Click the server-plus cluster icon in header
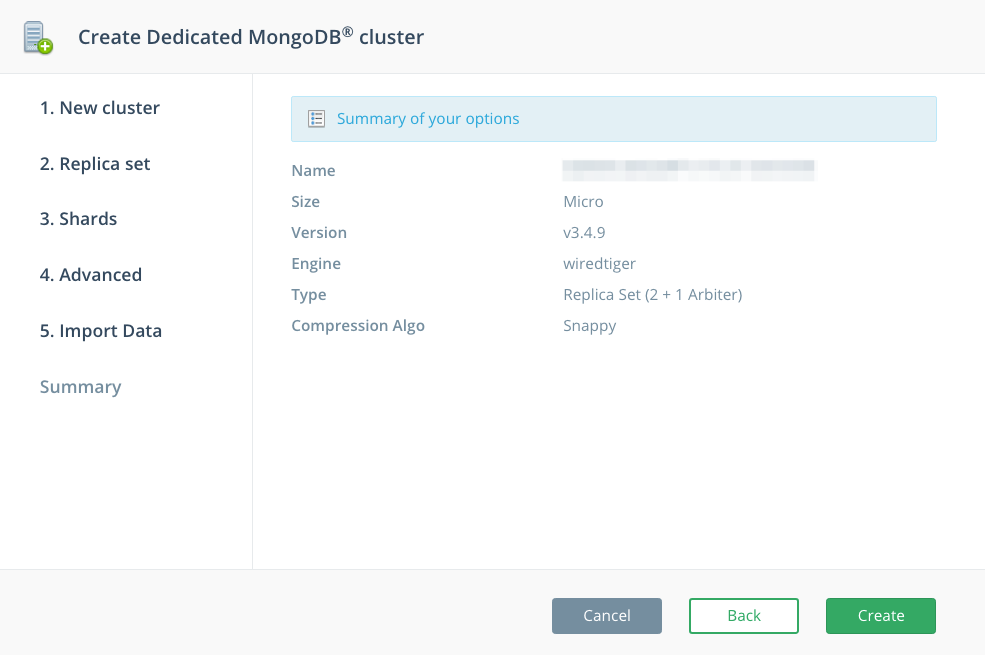The width and height of the screenshot is (985, 655). [38, 38]
